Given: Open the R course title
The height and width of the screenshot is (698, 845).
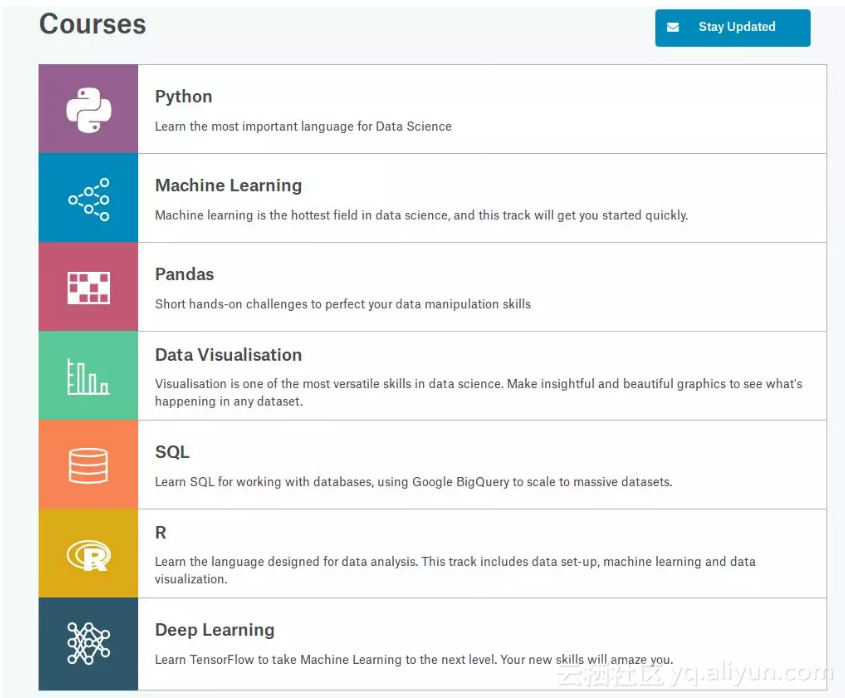Looking at the screenshot, I should (x=161, y=533).
